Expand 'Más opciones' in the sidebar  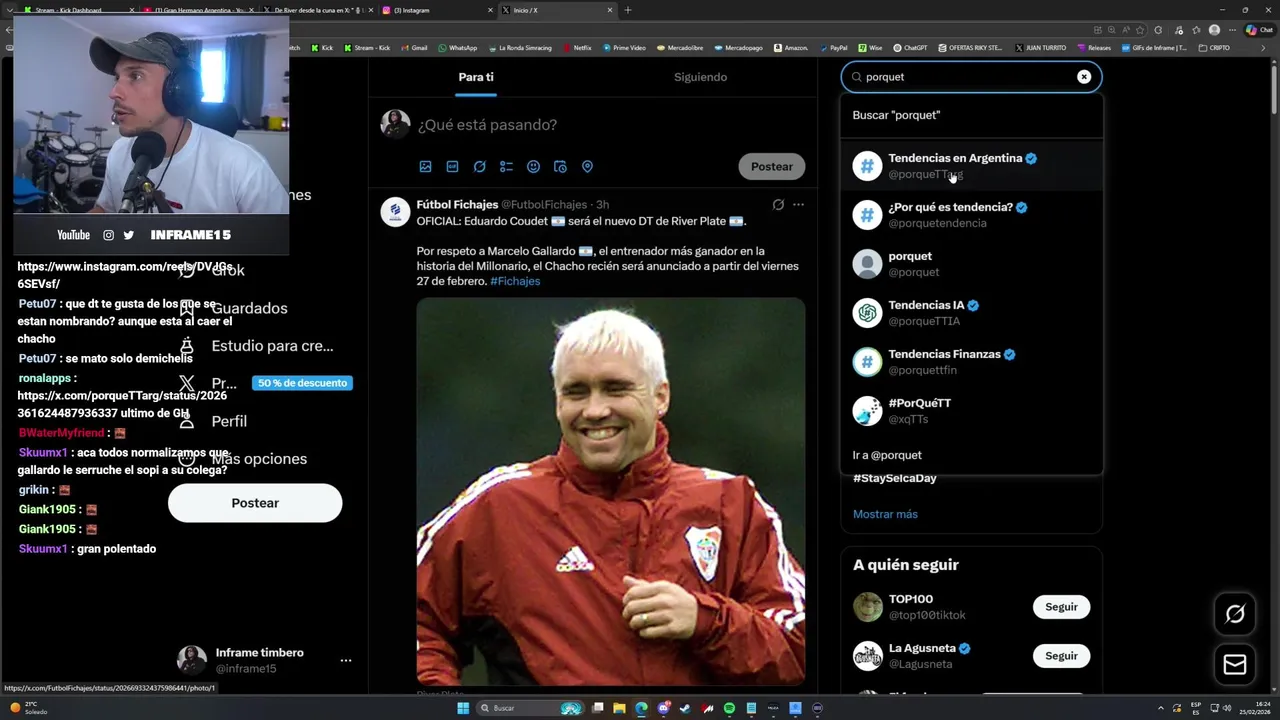[259, 459]
